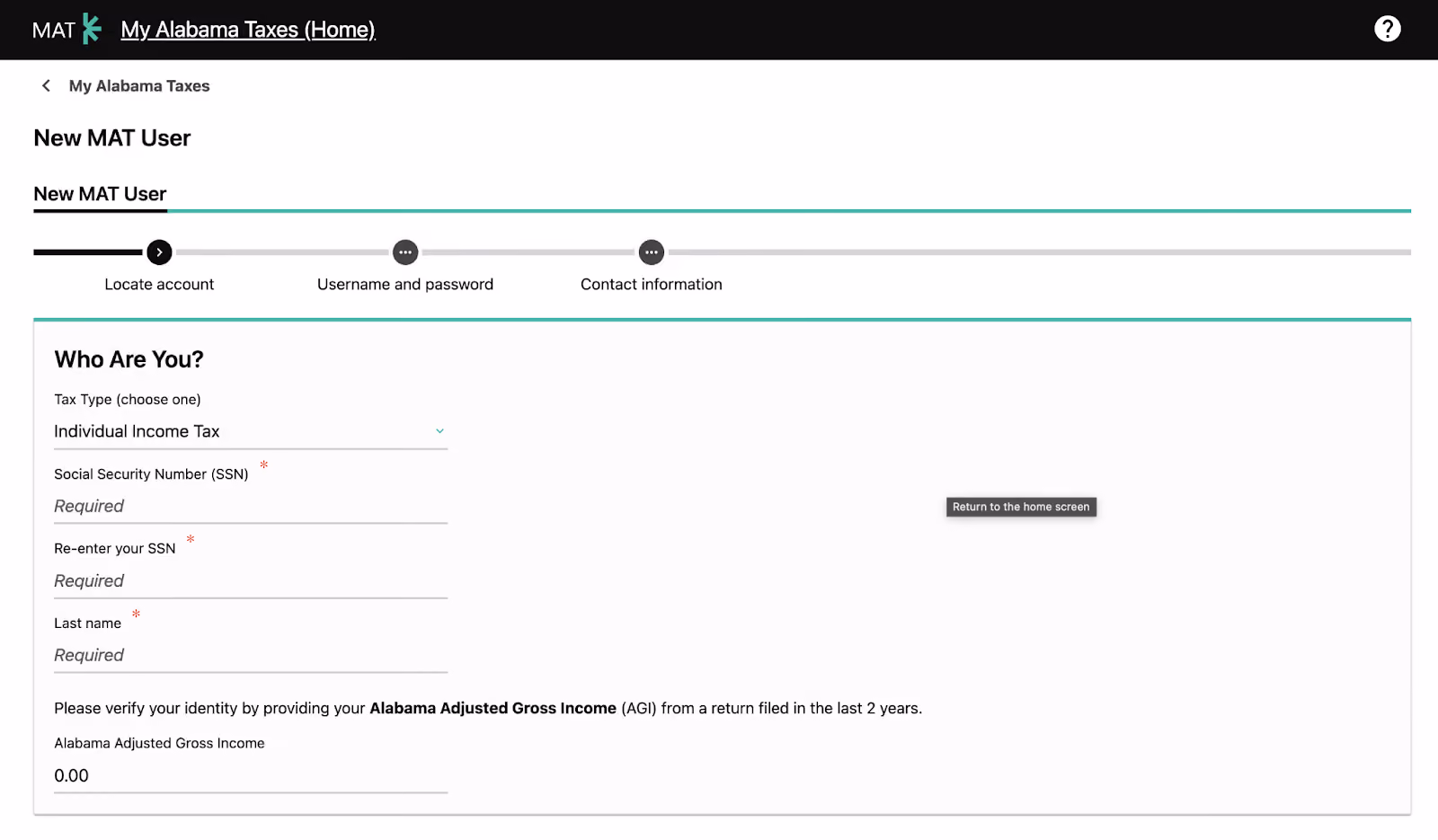The image size is (1438, 840).
Task: Click the Tax Type (choose one) label
Action: [128, 400]
